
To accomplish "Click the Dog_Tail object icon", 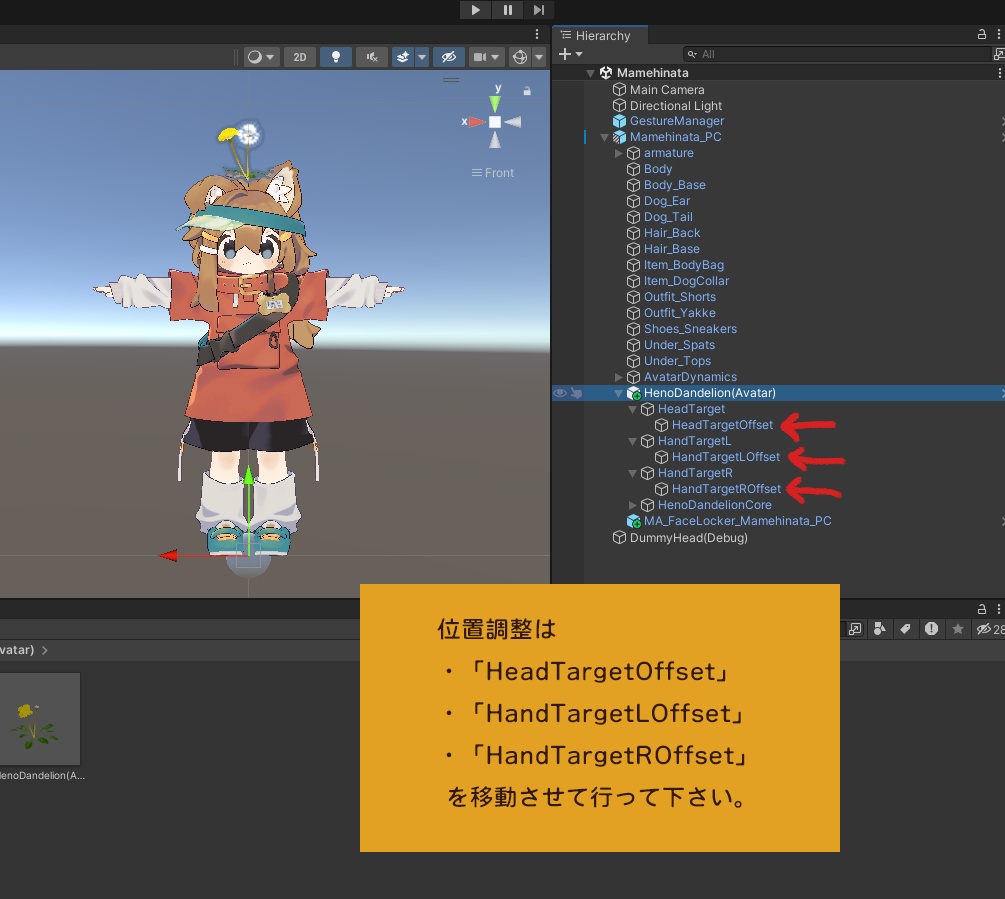I will point(633,217).
